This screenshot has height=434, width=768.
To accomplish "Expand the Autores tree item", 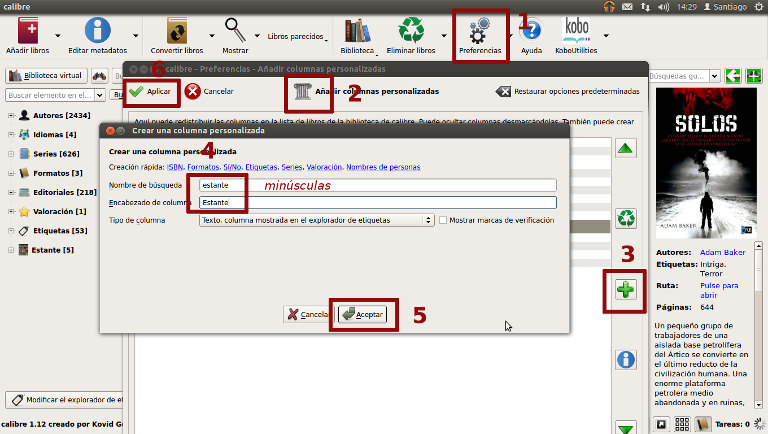I will pos(11,116).
